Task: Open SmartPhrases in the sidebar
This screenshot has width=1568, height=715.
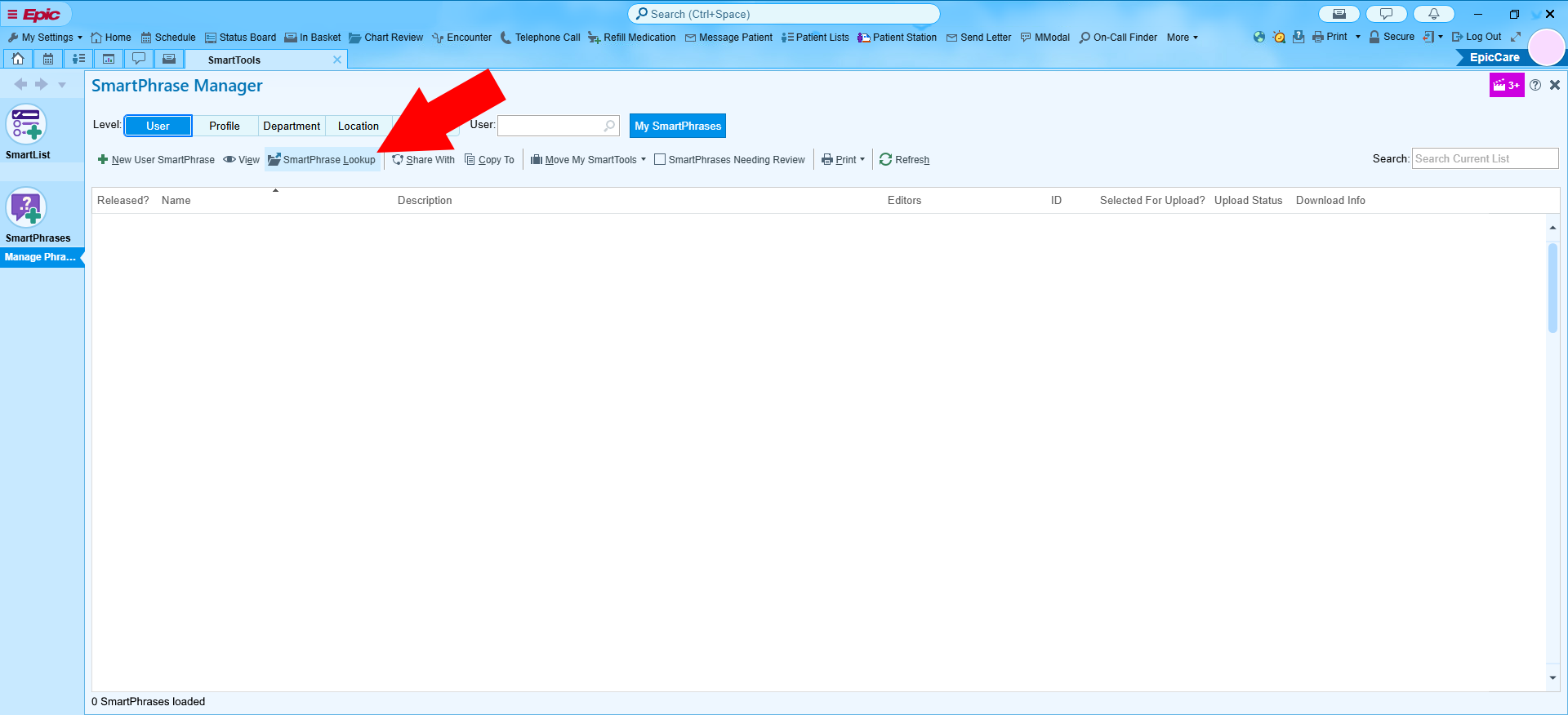Action: click(38, 215)
